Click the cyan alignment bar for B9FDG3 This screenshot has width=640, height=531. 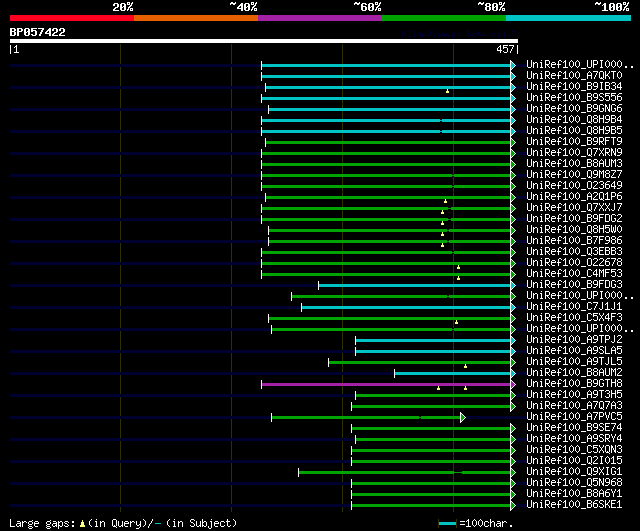tap(415, 285)
